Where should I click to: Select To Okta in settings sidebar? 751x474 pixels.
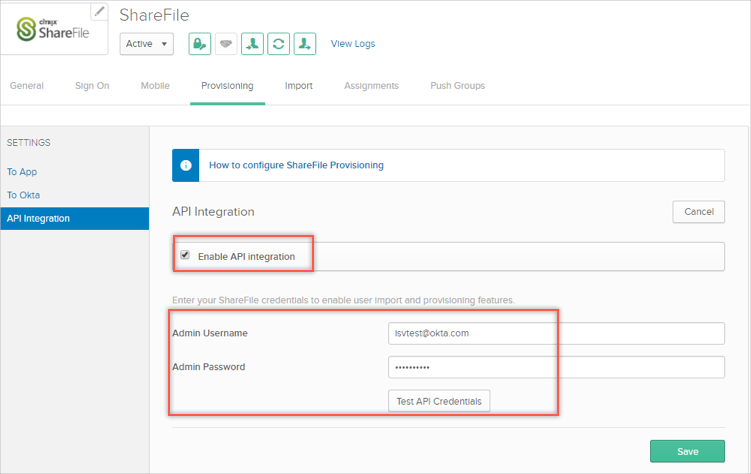point(24,195)
